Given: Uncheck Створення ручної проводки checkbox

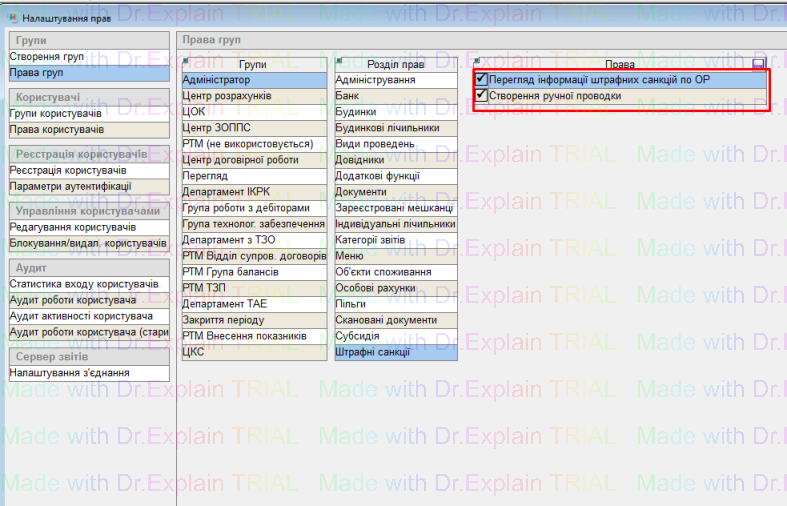Looking at the screenshot, I should click(x=482, y=96).
